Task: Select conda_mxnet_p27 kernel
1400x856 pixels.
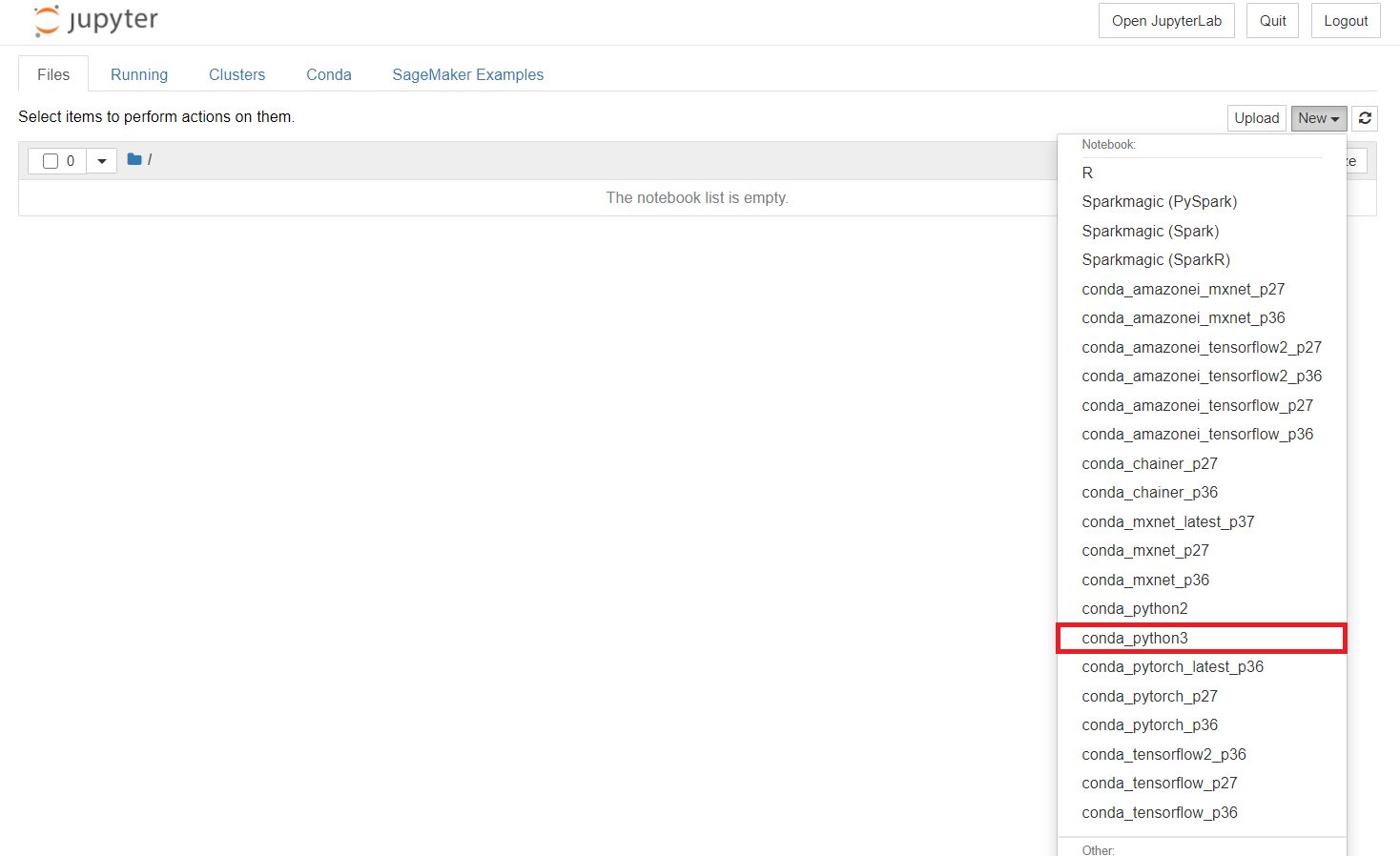Action: (x=1202, y=551)
